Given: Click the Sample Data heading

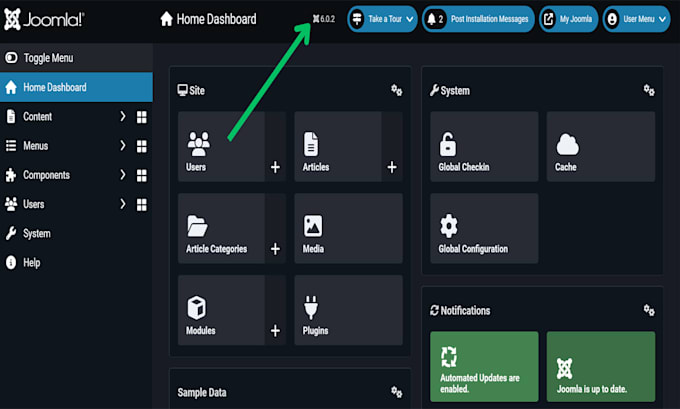Looking at the screenshot, I should tap(202, 393).
